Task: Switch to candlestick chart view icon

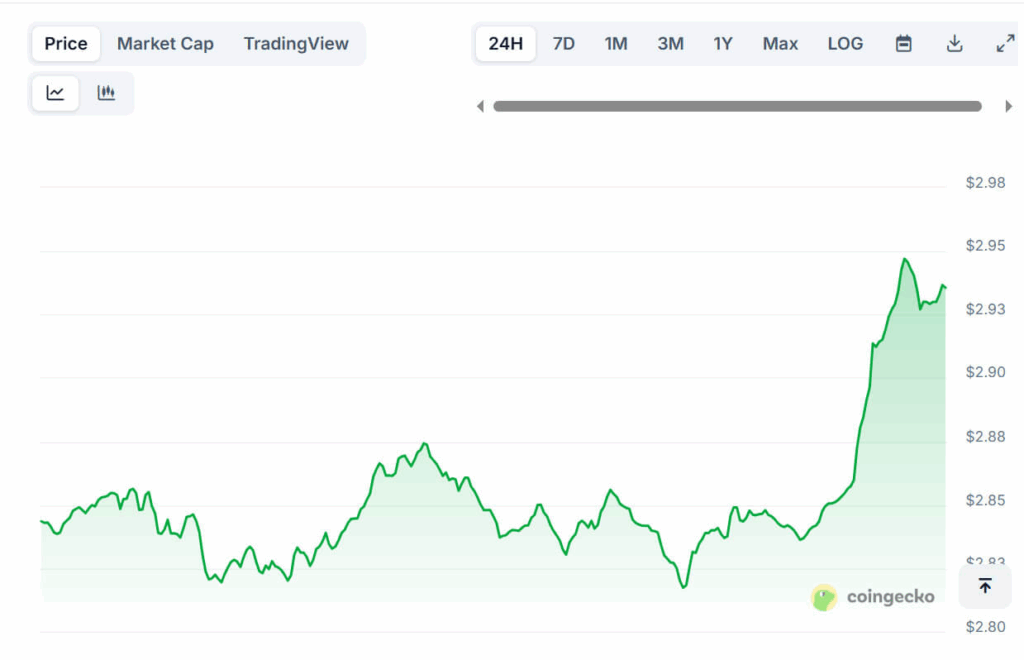Action: pyautogui.click(x=106, y=93)
